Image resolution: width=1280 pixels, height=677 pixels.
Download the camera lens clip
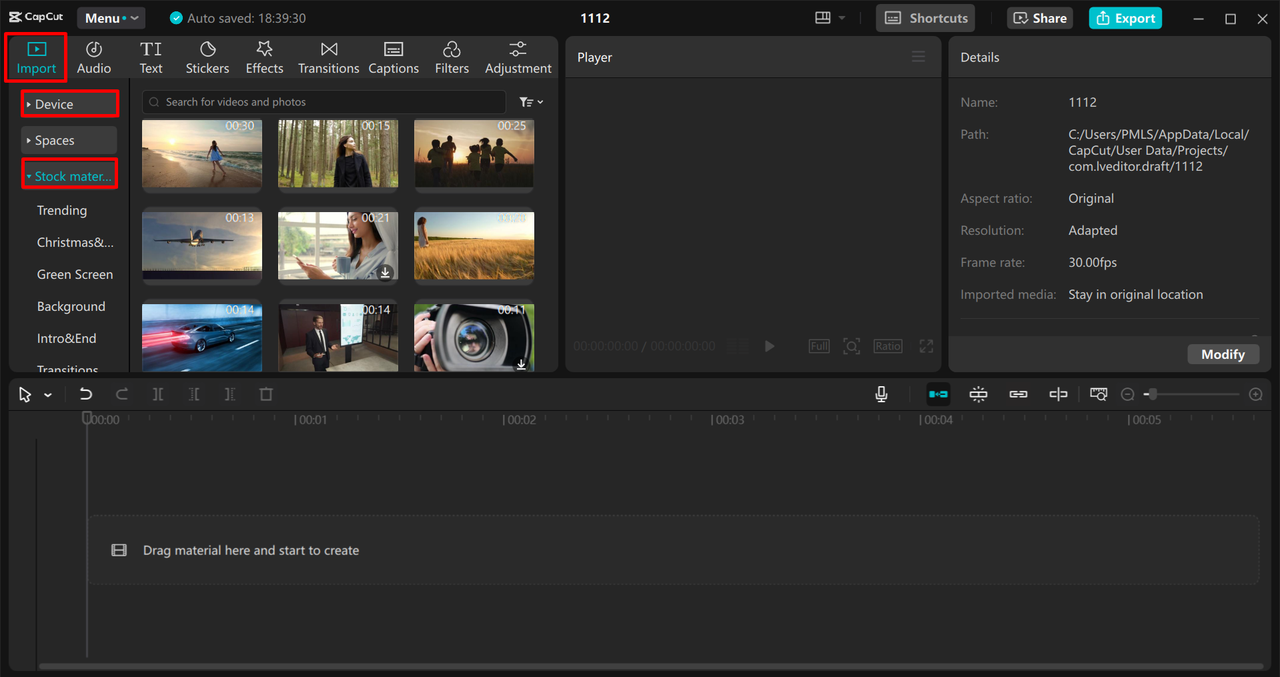click(521, 364)
